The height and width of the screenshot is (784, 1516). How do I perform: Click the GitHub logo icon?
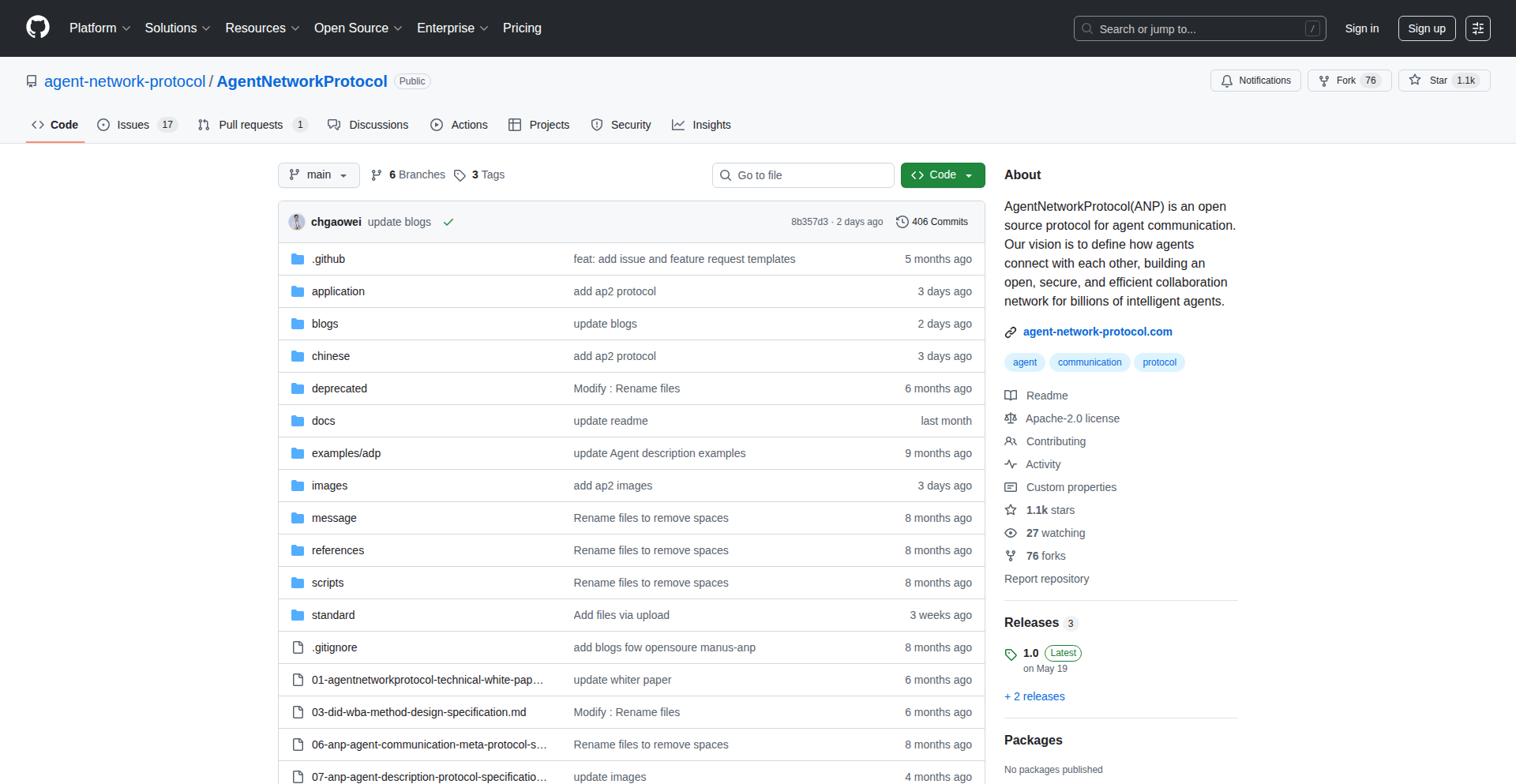38,28
